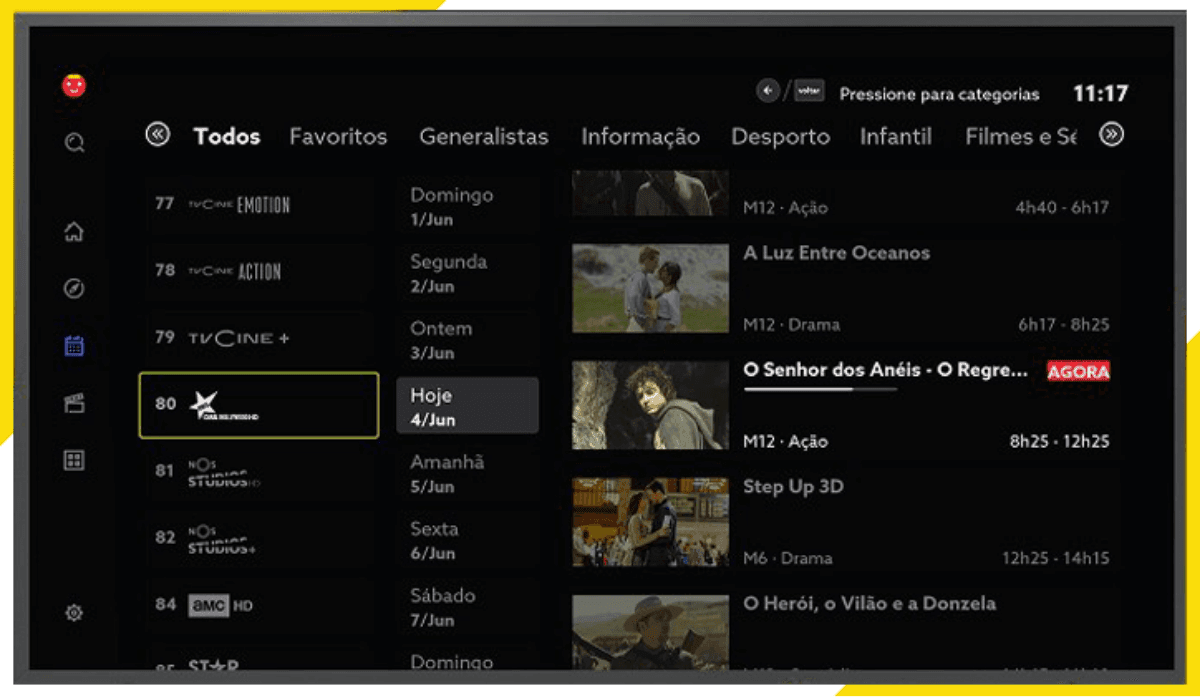Select channel 77 TVCine Emotion
Image resolution: width=1200 pixels, height=697 pixels.
click(259, 204)
